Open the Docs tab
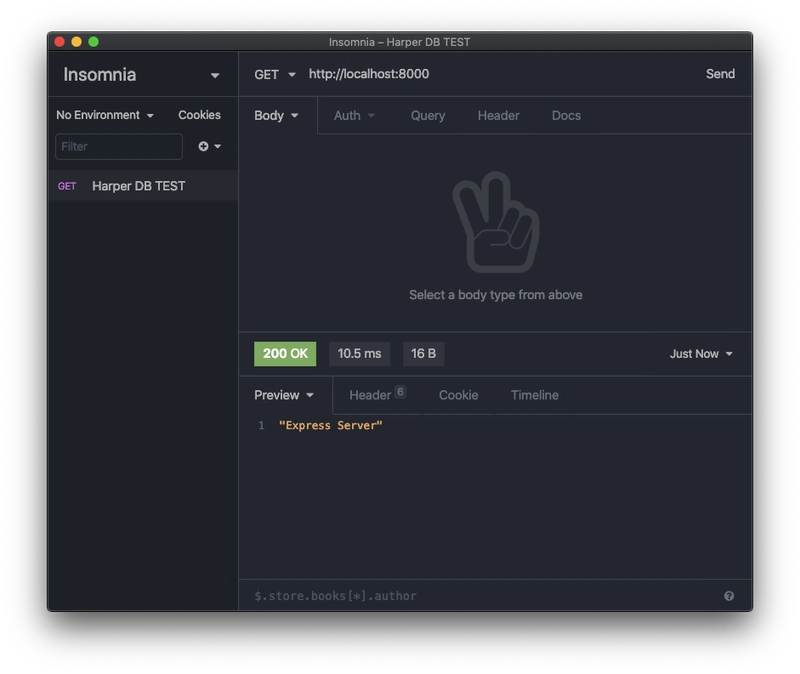800x674 pixels. 566,116
